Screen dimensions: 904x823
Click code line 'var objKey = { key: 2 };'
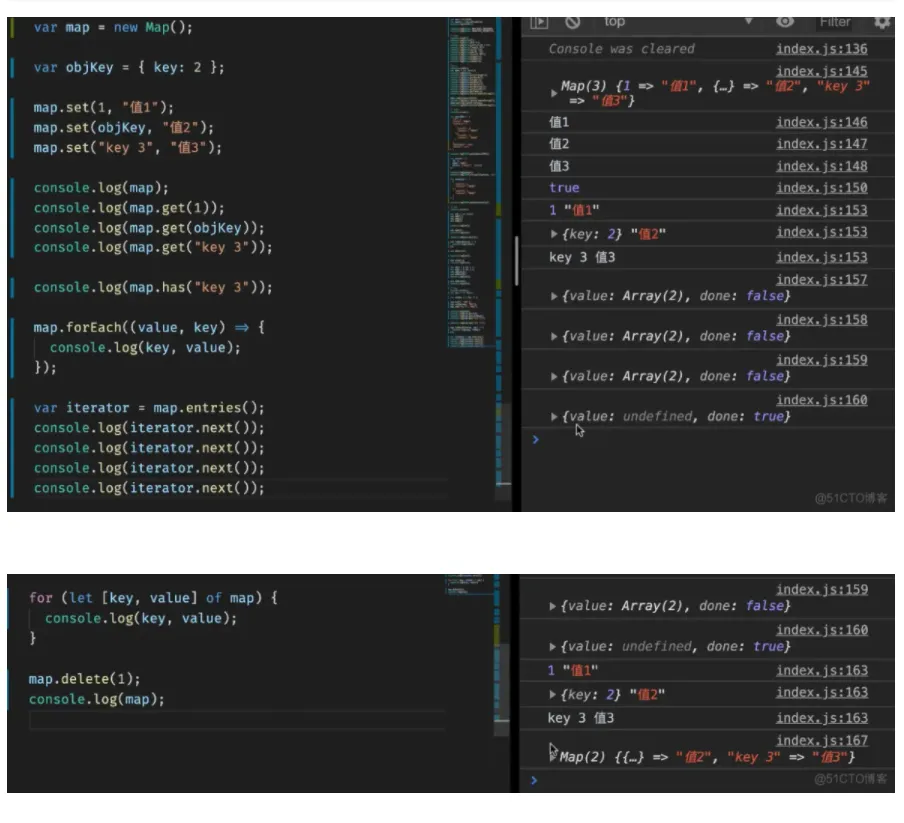point(129,67)
